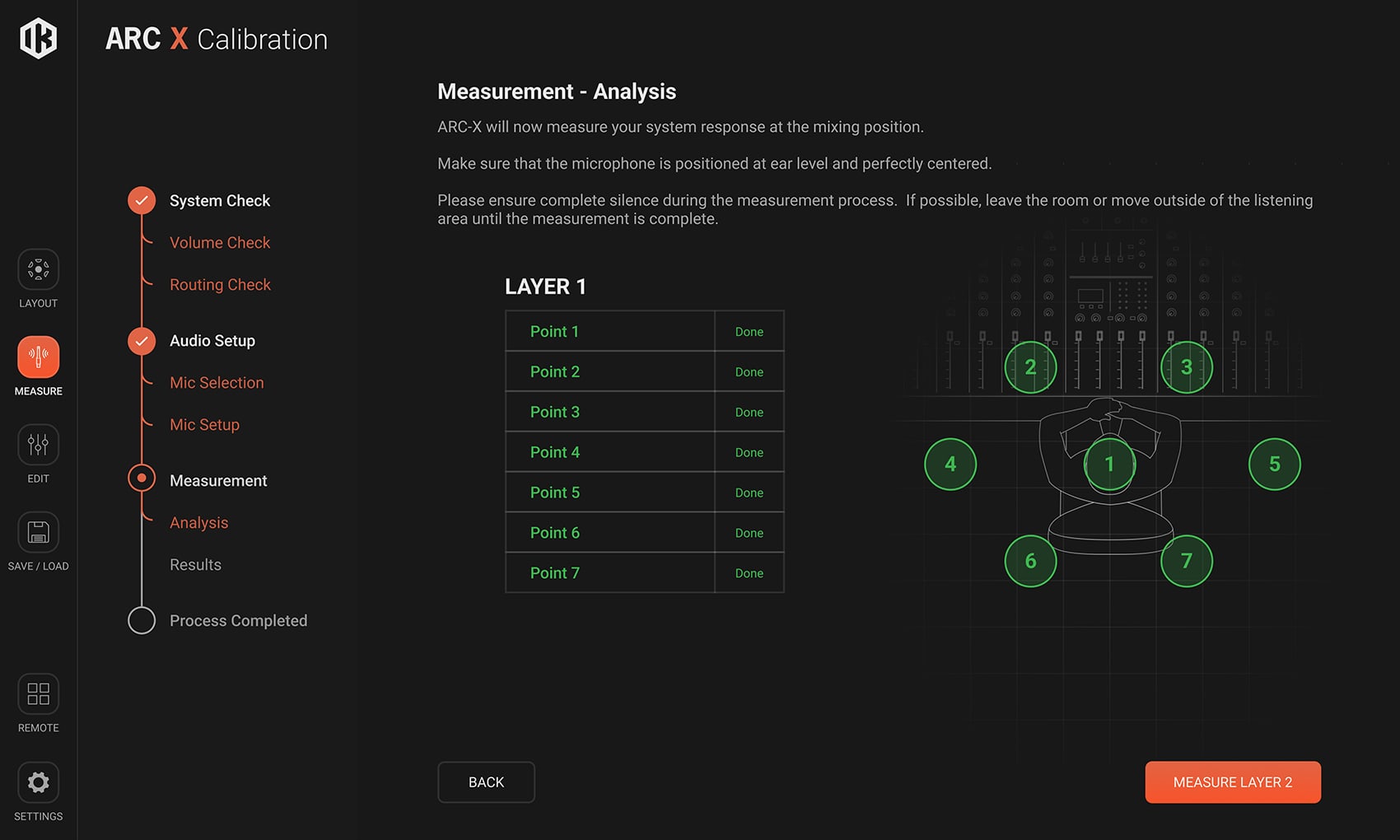1400x840 pixels.
Task: Open the Edit sliders icon
Action: tap(38, 445)
